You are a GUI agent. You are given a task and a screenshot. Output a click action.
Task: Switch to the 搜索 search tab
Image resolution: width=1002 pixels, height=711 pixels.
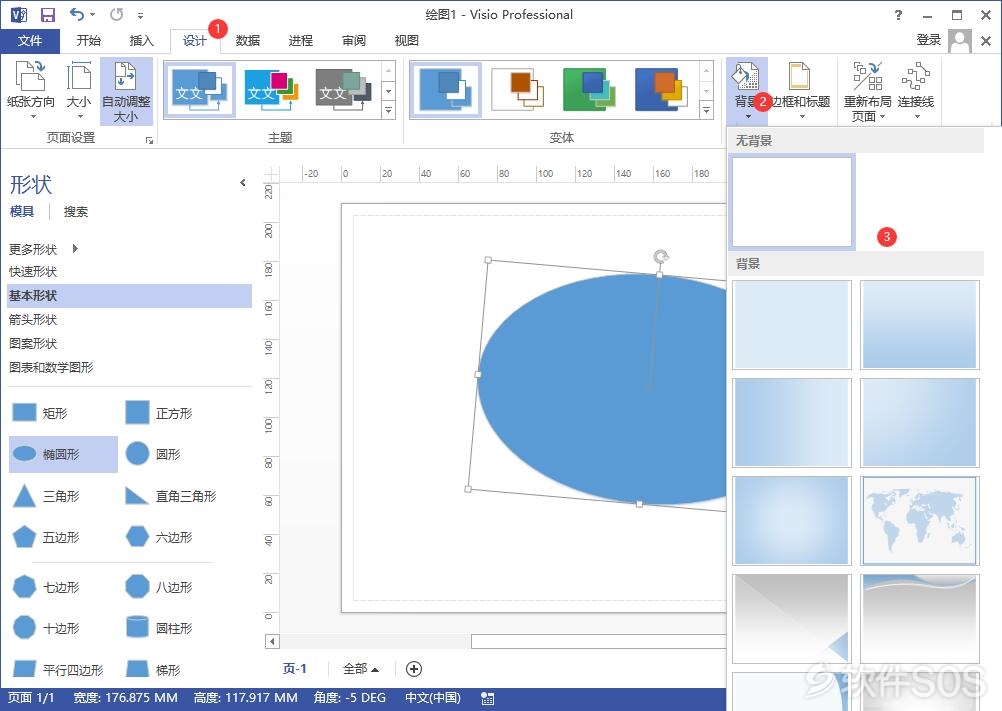click(x=75, y=211)
